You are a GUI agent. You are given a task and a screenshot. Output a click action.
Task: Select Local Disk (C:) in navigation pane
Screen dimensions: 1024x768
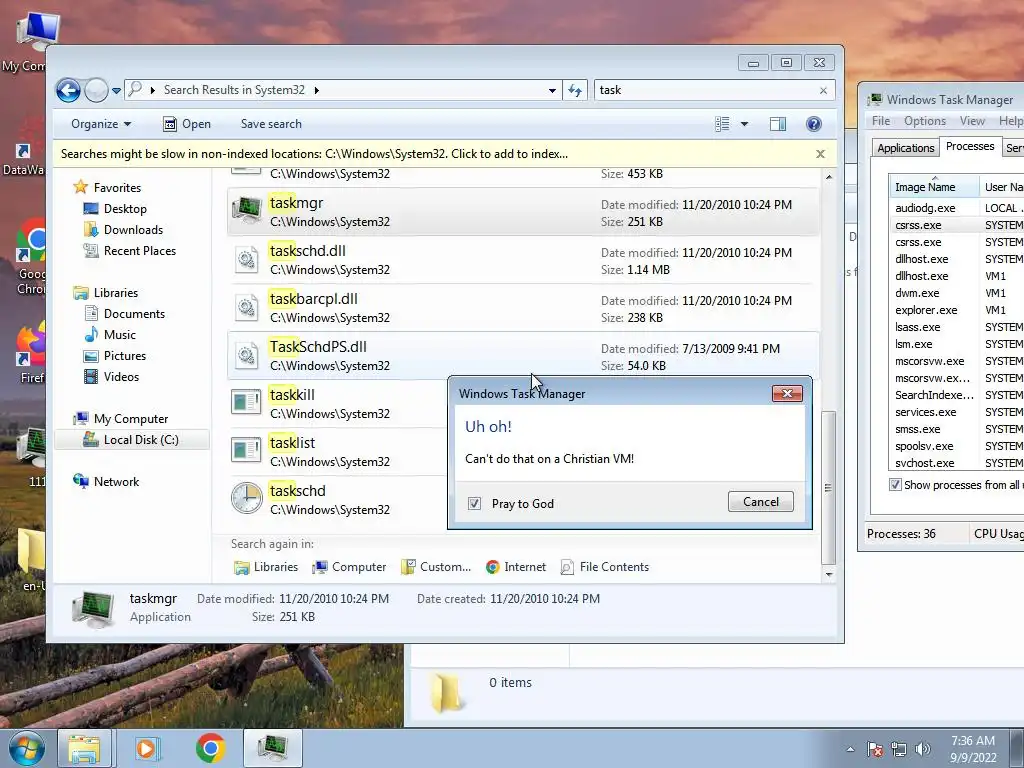131,440
